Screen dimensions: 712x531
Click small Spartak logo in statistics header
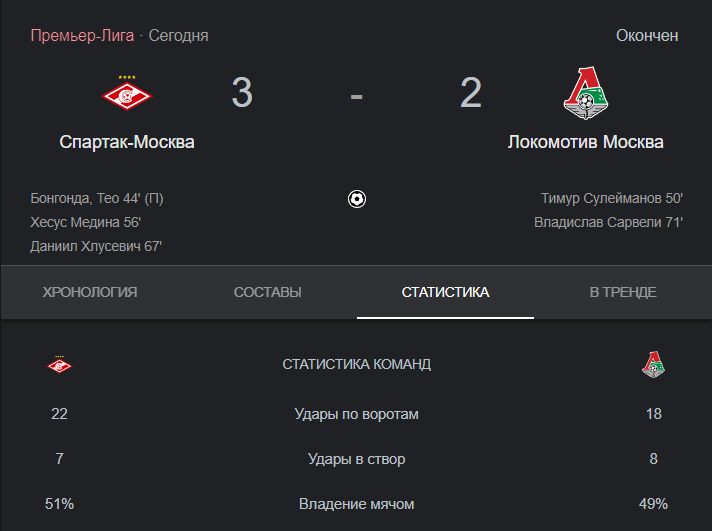pyautogui.click(x=59, y=364)
